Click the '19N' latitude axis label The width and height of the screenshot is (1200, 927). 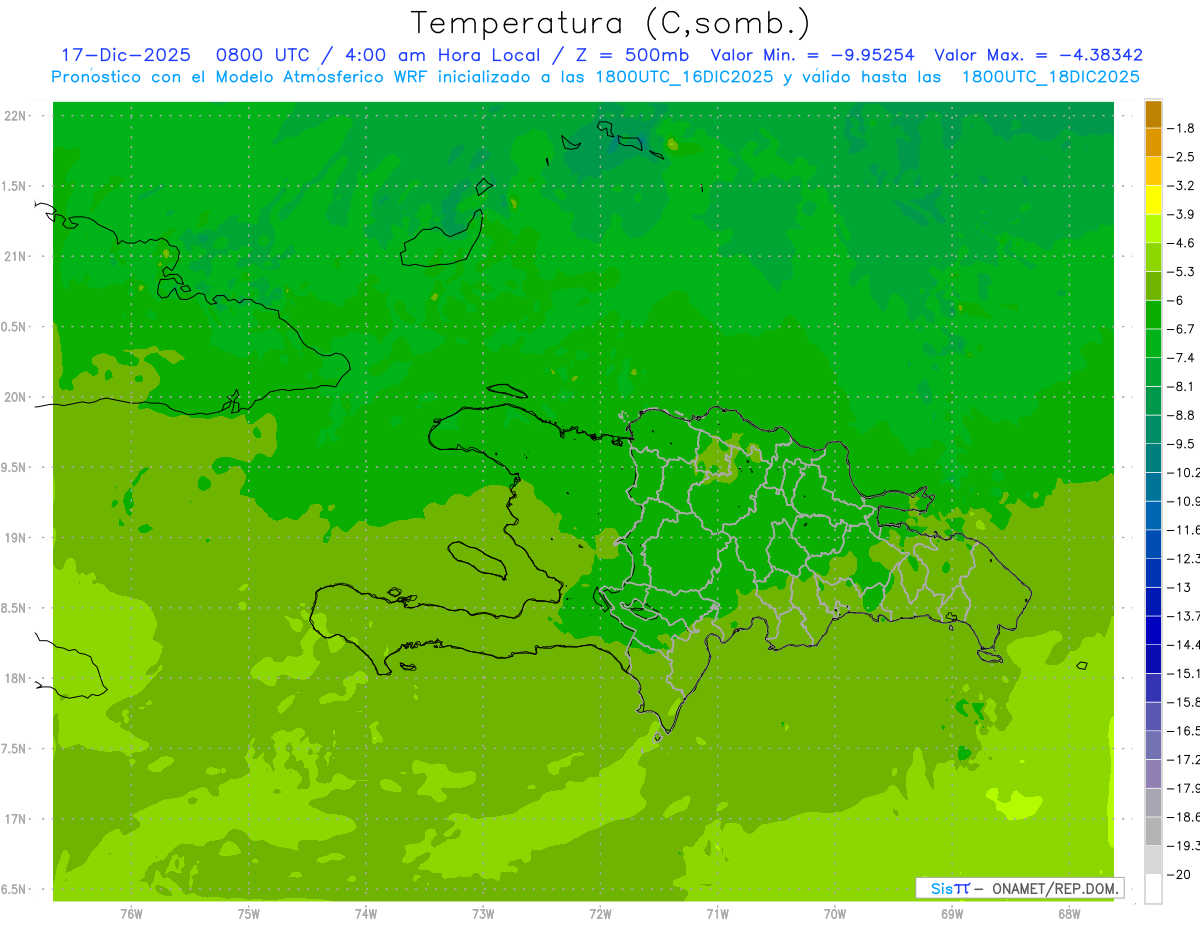click(x=16, y=538)
